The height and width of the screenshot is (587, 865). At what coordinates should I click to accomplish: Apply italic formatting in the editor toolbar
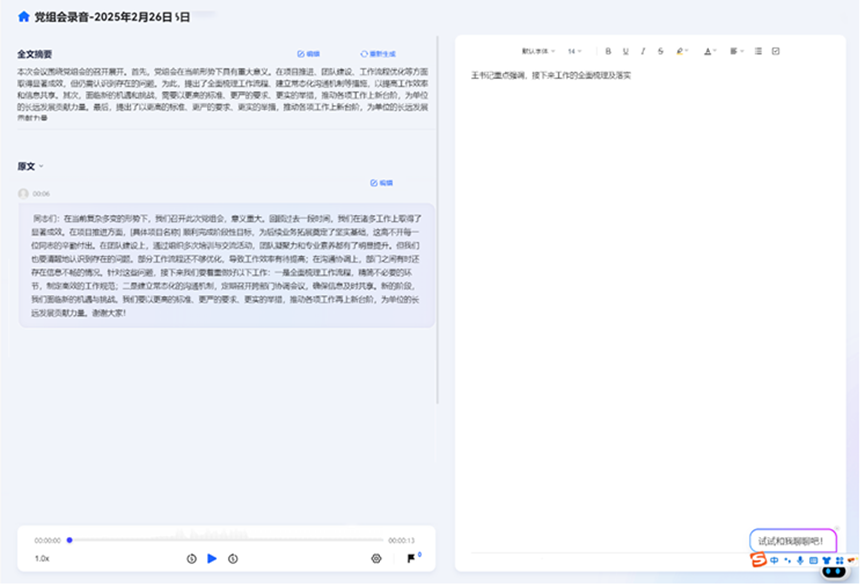click(x=643, y=52)
